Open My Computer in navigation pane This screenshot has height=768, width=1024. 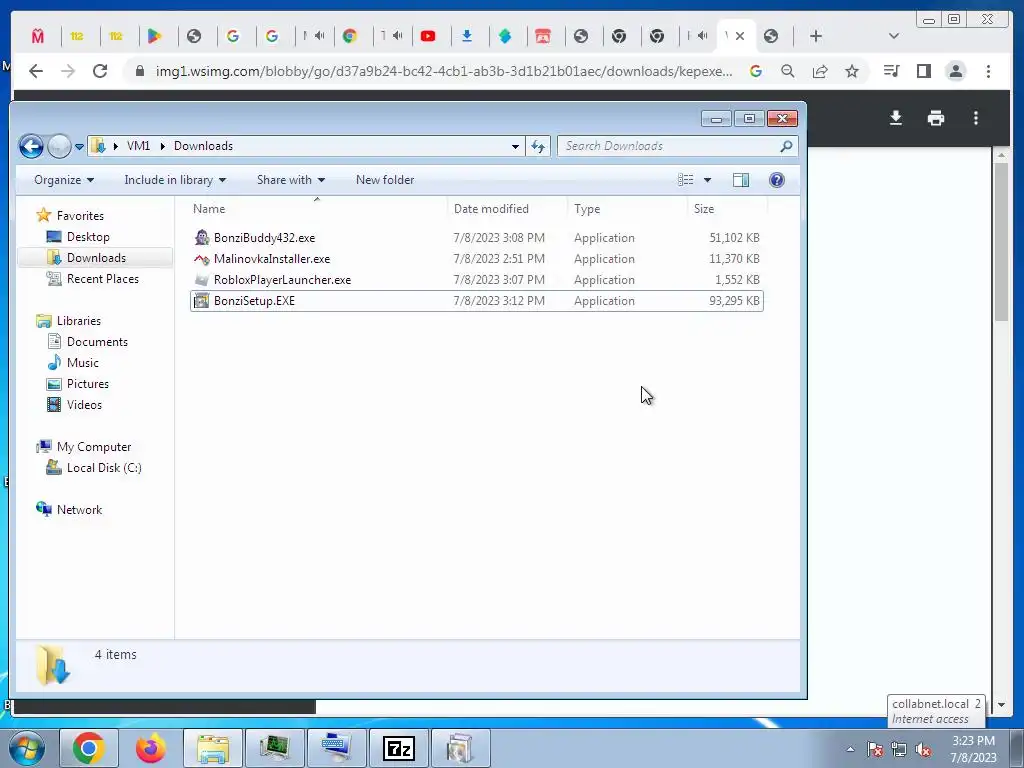pos(93,447)
